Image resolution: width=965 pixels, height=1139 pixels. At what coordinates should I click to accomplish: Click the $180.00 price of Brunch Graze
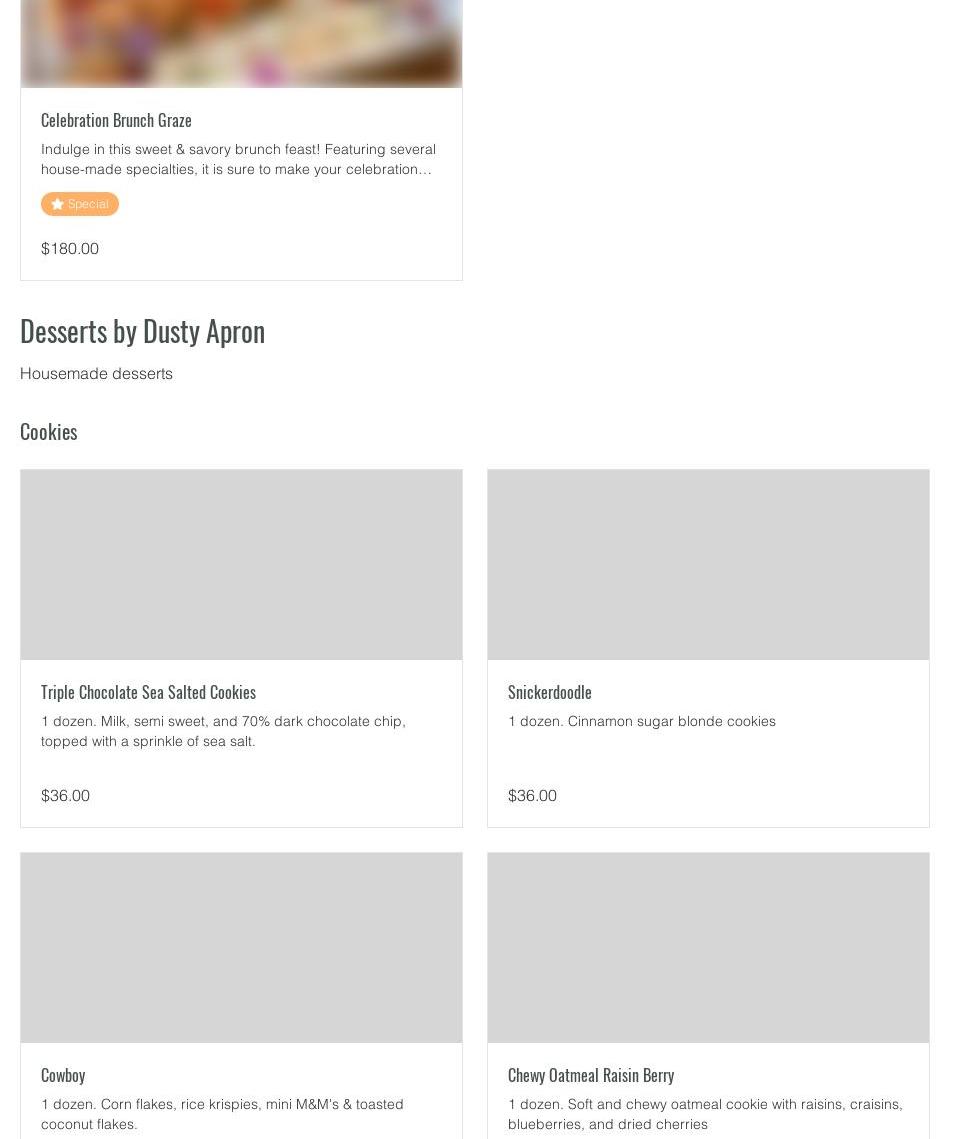tap(70, 248)
